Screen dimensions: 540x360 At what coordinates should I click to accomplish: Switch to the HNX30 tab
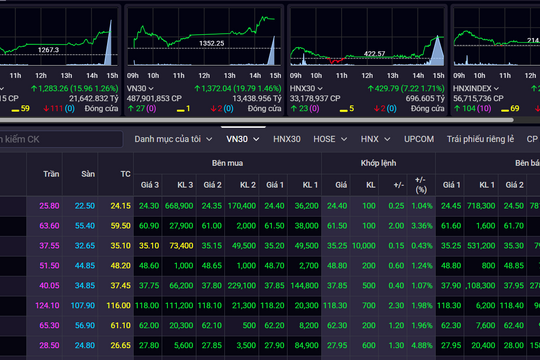point(287,139)
